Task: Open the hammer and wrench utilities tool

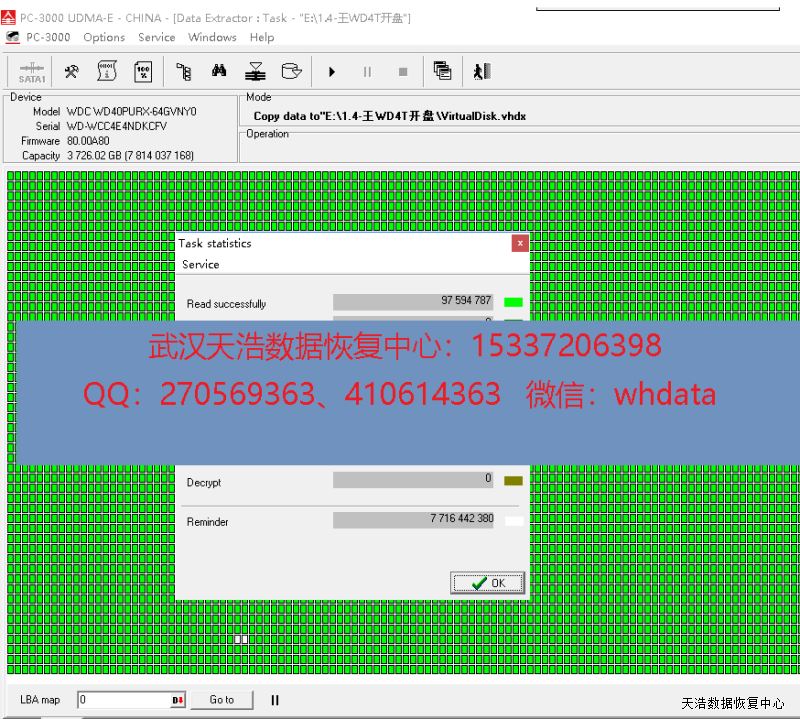Action: pos(71,72)
